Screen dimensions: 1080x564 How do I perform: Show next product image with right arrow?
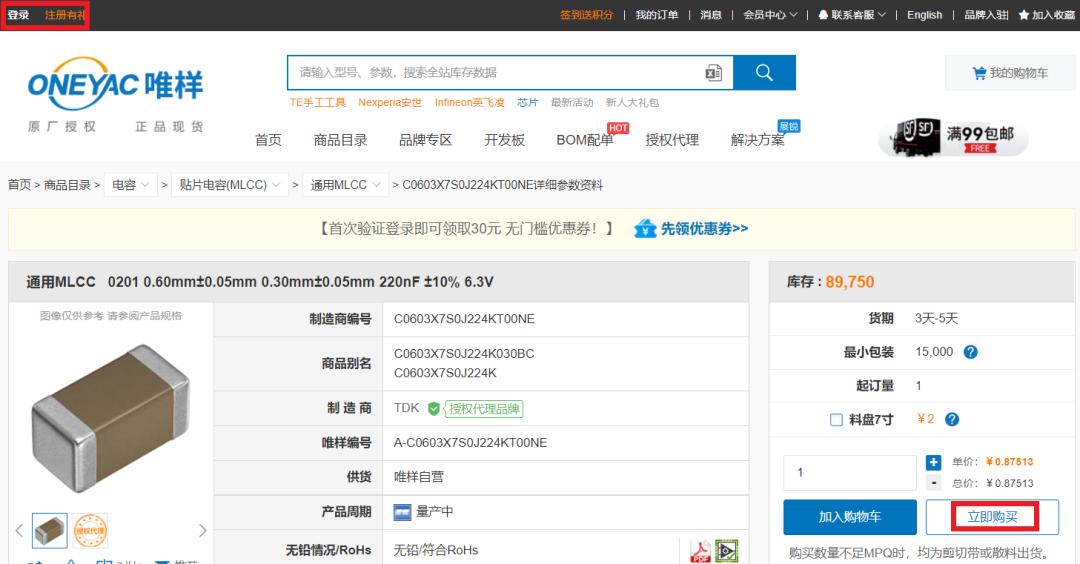click(202, 530)
